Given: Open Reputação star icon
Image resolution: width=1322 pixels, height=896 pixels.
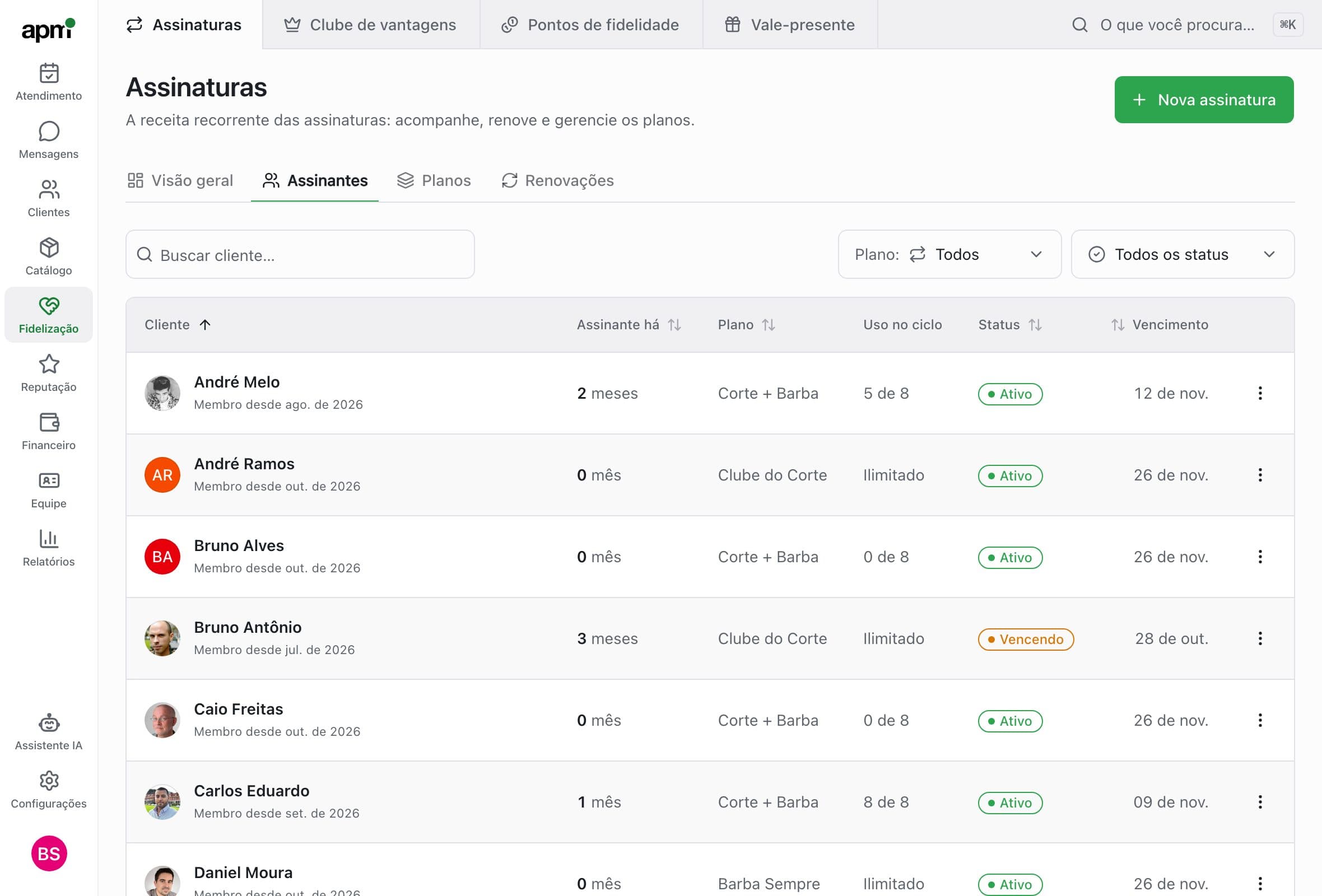Looking at the screenshot, I should (x=49, y=364).
